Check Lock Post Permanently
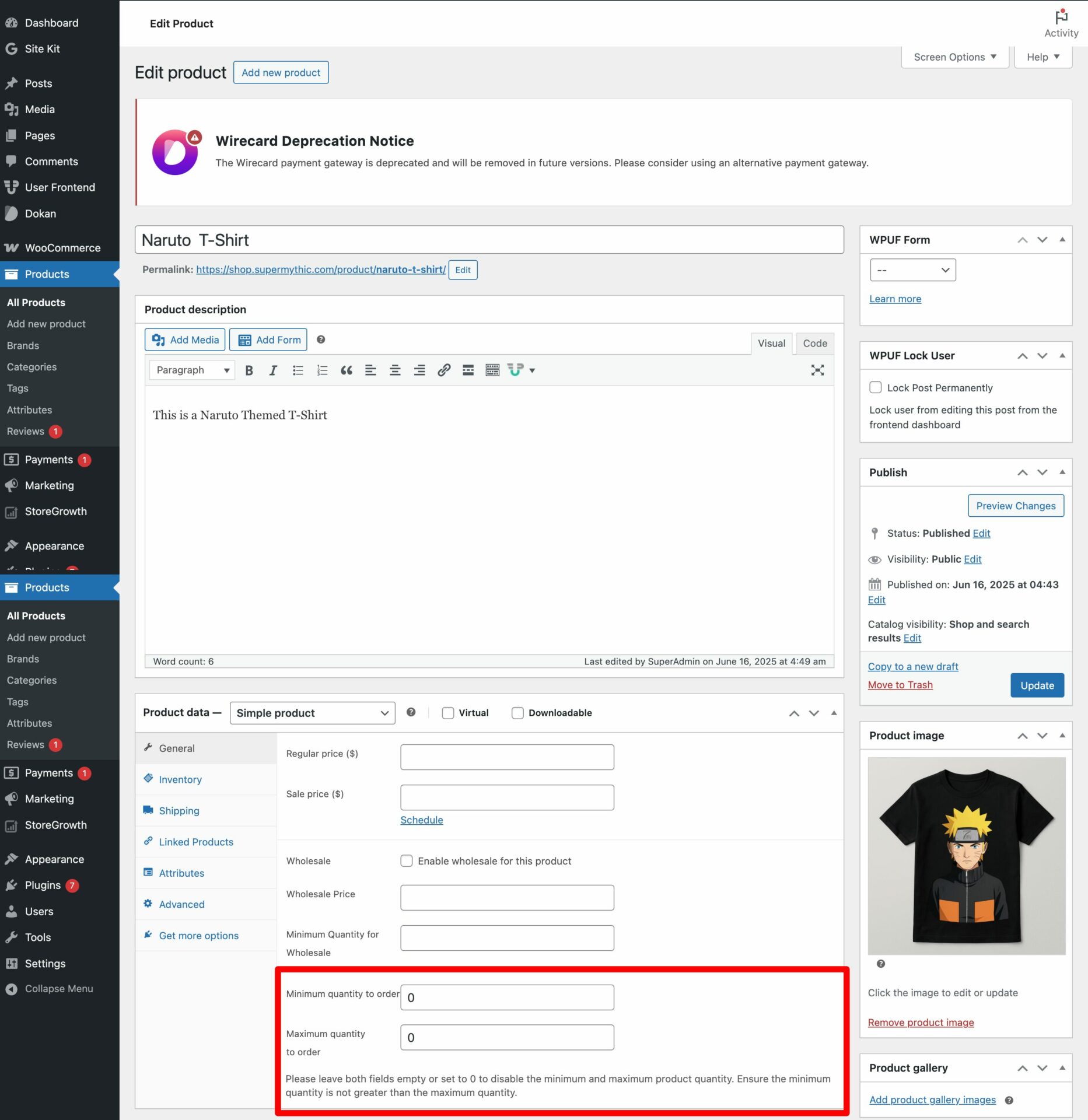The width and height of the screenshot is (1088, 1120). click(x=876, y=387)
